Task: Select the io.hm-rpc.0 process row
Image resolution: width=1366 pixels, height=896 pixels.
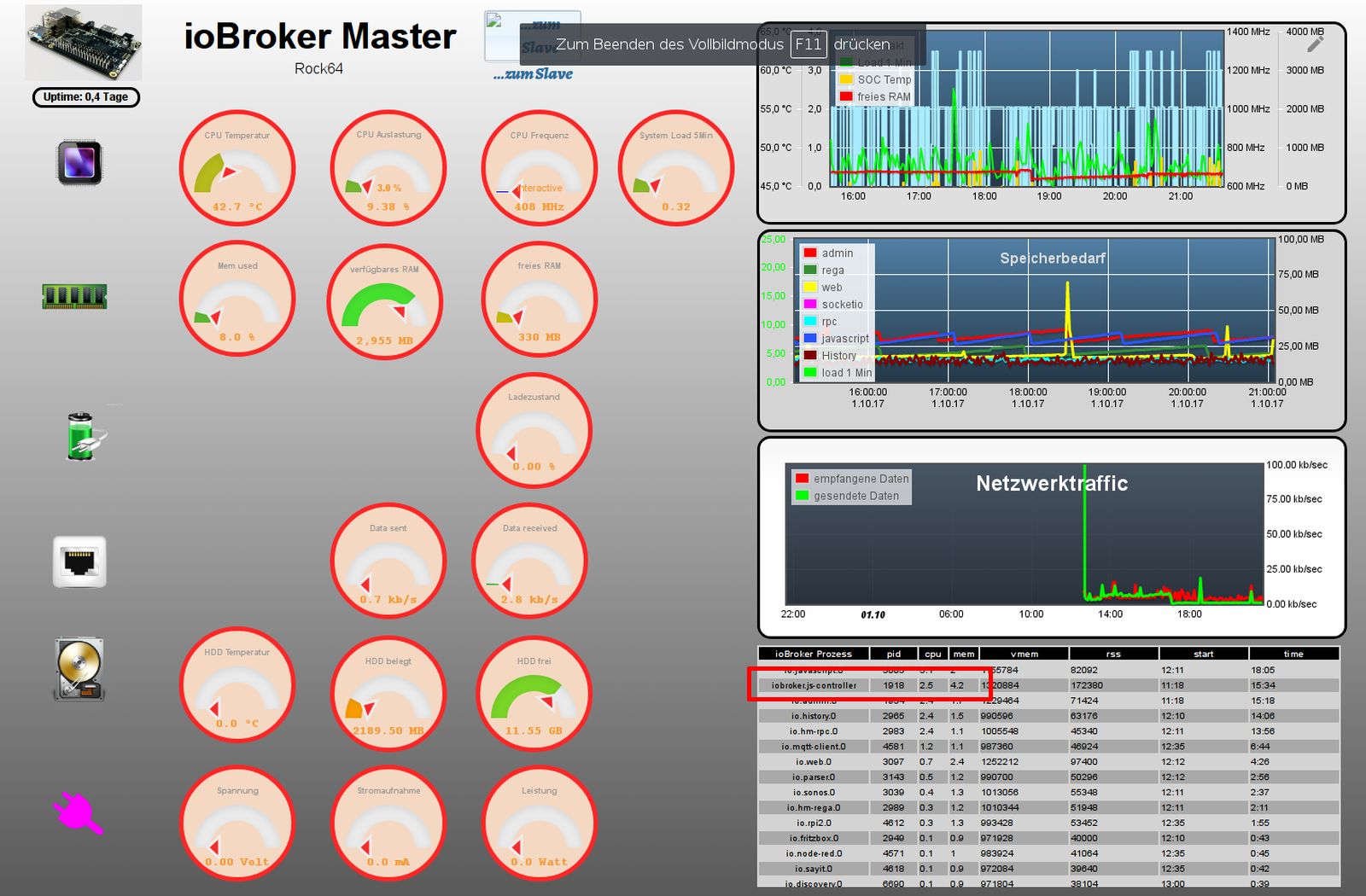Action: [1048, 731]
